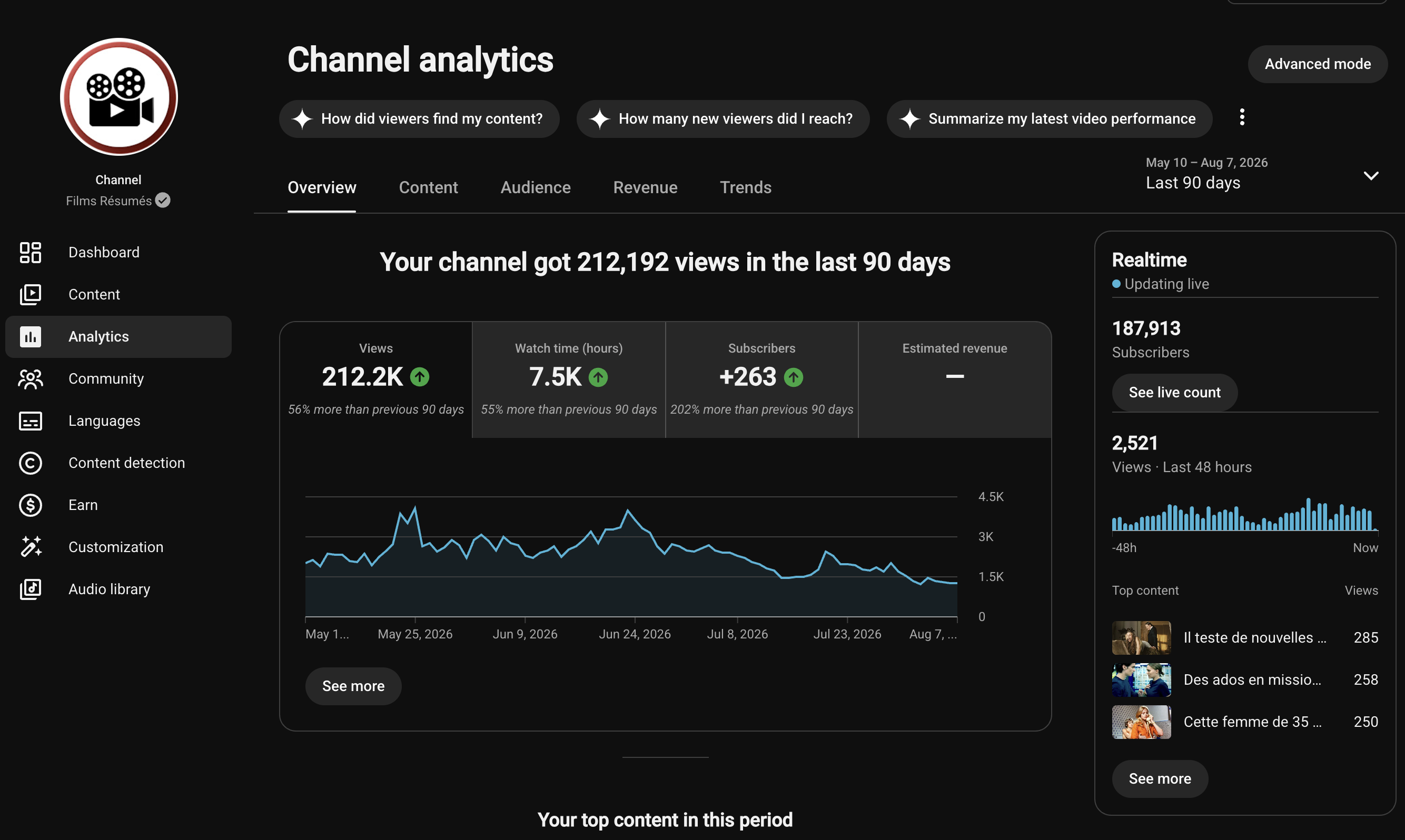Viewport: 1405px width, 840px height.
Task: Select the Subscribers metric card
Action: click(761, 379)
